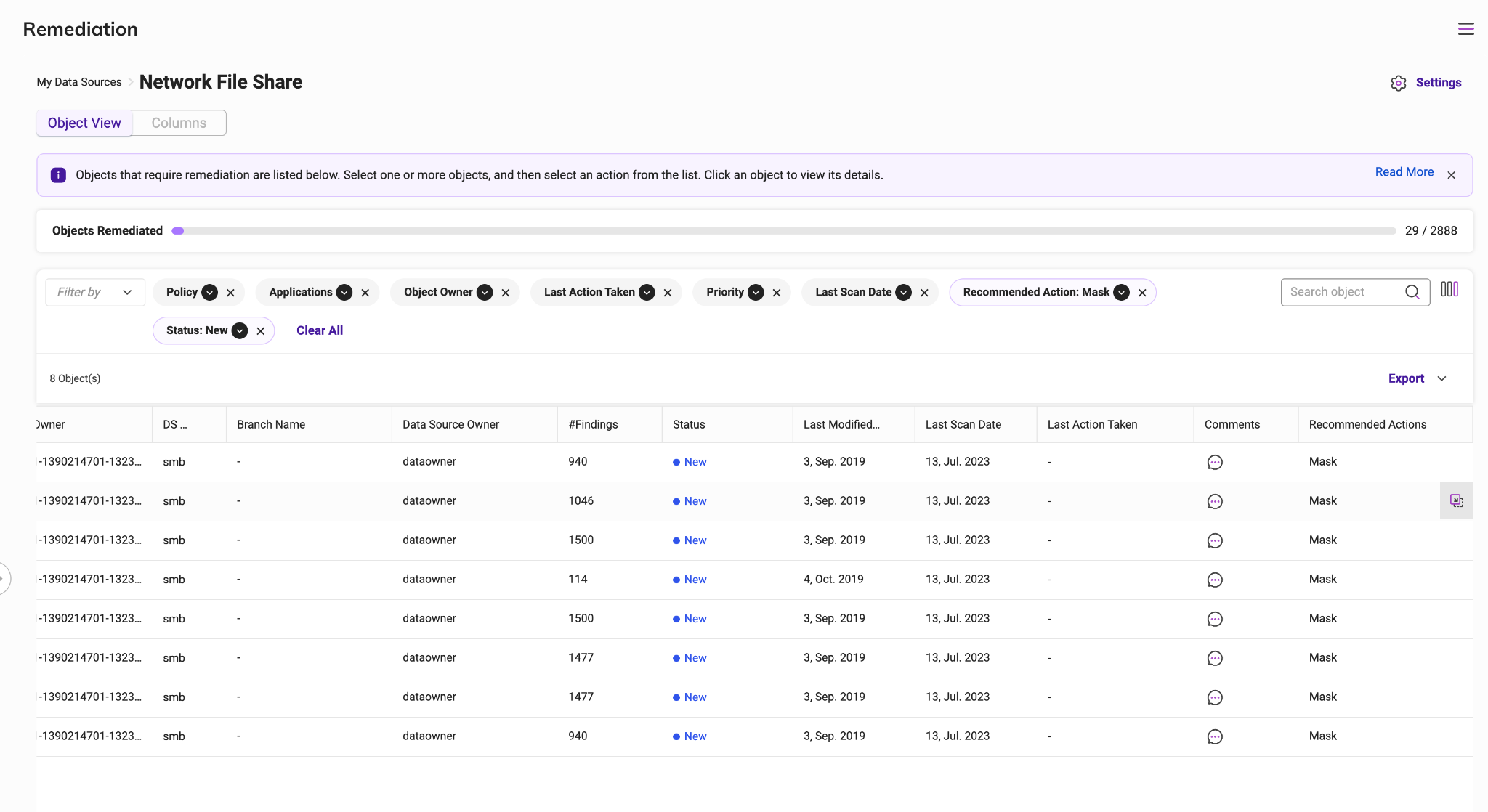Open comments for the 114 findings row
The height and width of the screenshot is (812, 1488).
click(1215, 580)
